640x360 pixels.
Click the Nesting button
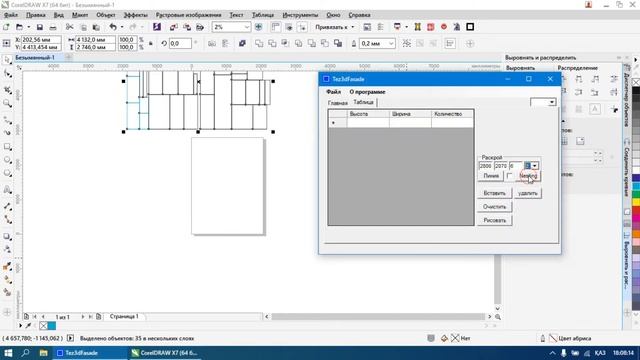pos(529,176)
